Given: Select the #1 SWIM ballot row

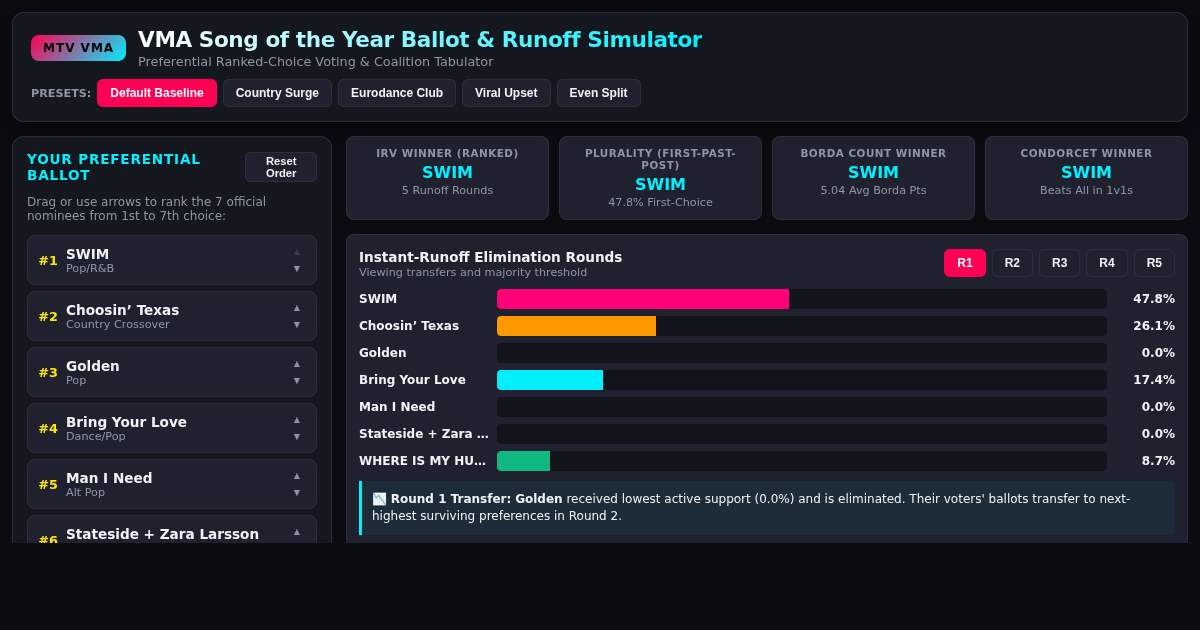Looking at the screenshot, I should point(172,260).
